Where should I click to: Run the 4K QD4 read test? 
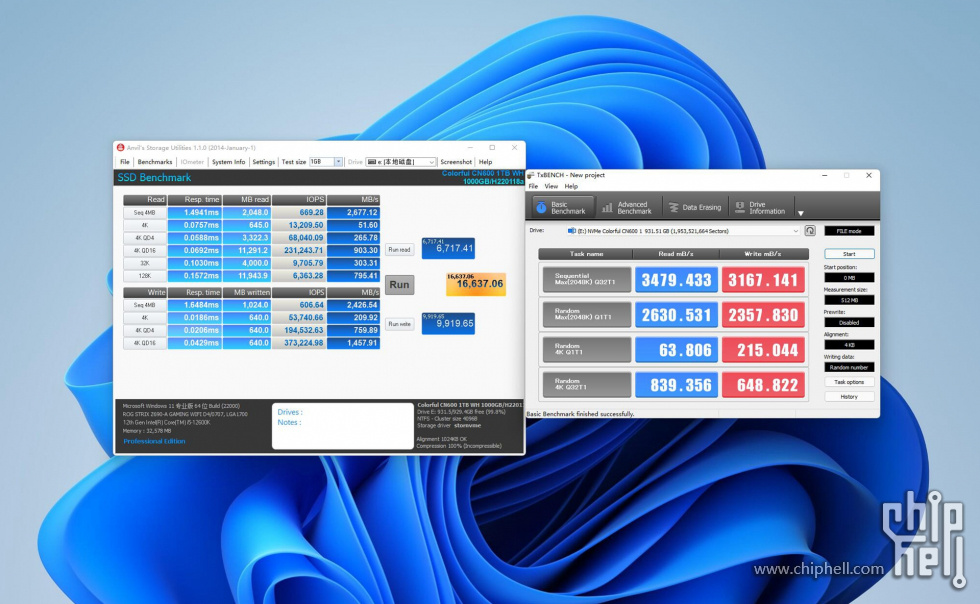pos(144,238)
